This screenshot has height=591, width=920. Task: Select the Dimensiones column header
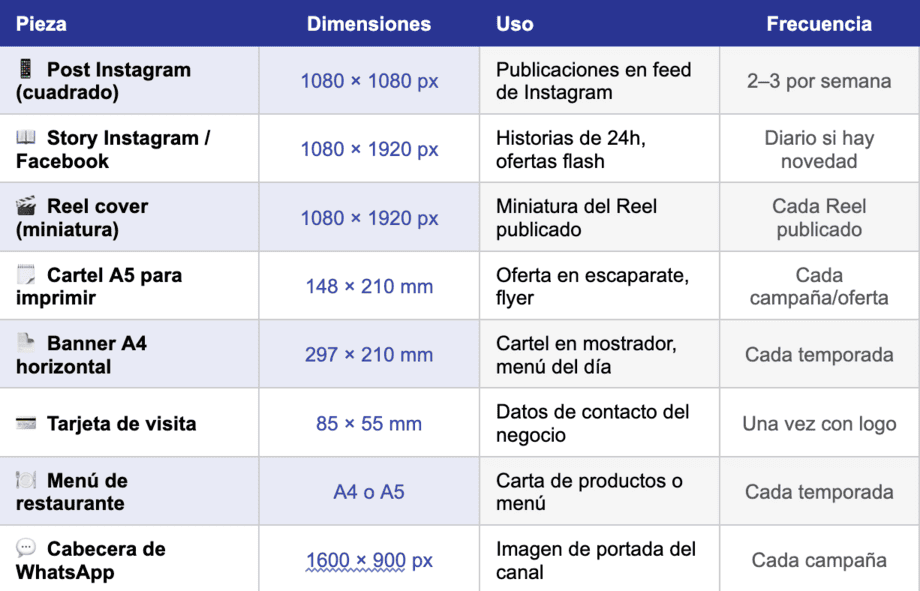(369, 23)
